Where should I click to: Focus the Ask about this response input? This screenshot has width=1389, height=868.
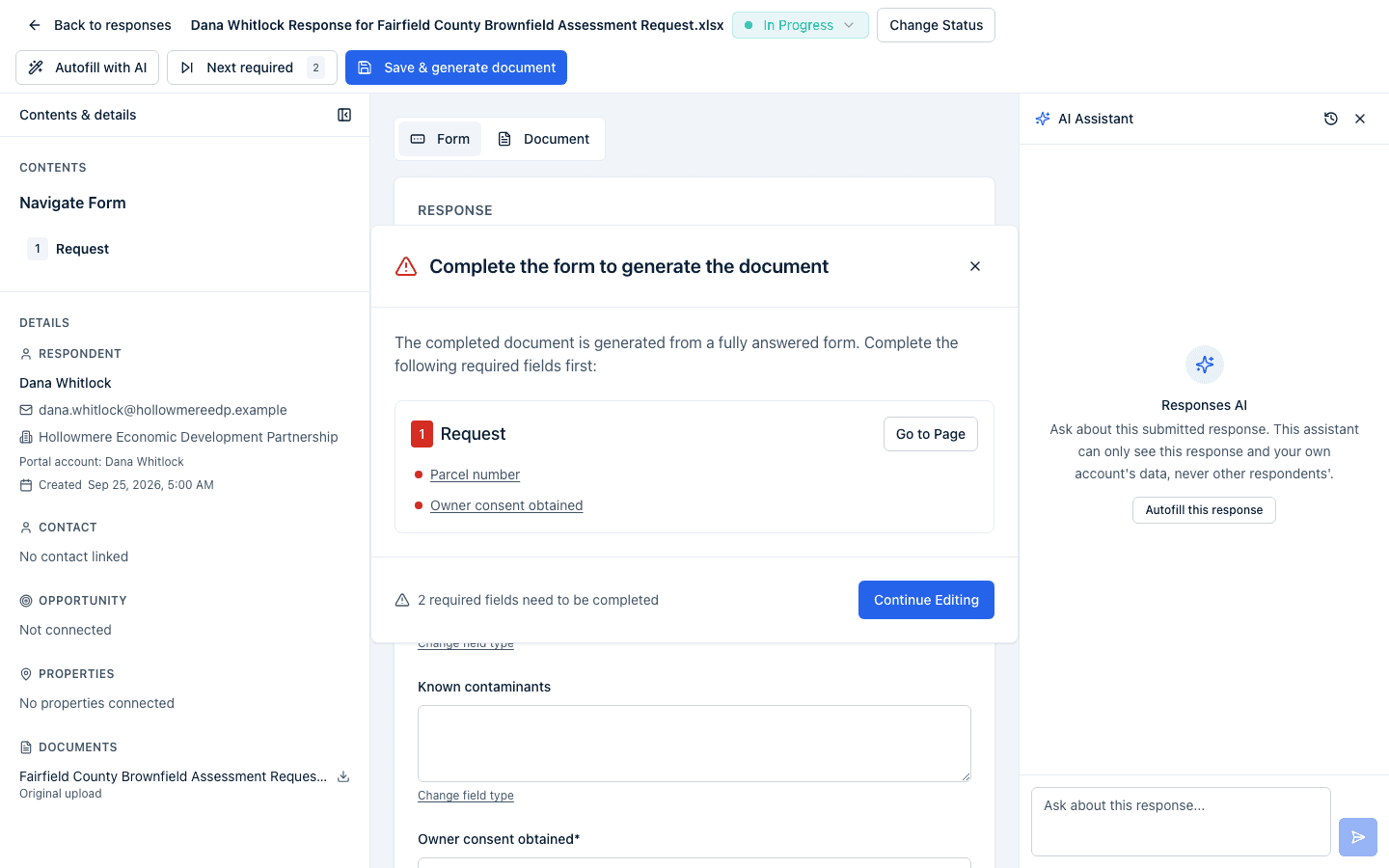coord(1181,822)
